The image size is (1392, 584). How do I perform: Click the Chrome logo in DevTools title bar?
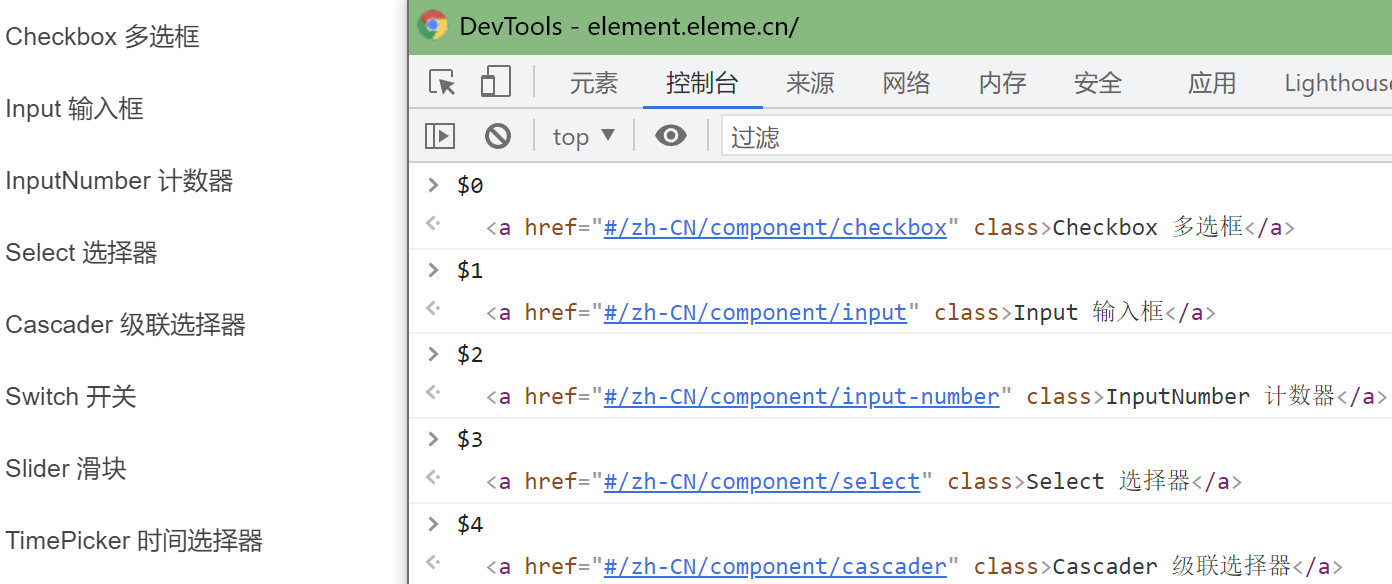[x=433, y=26]
